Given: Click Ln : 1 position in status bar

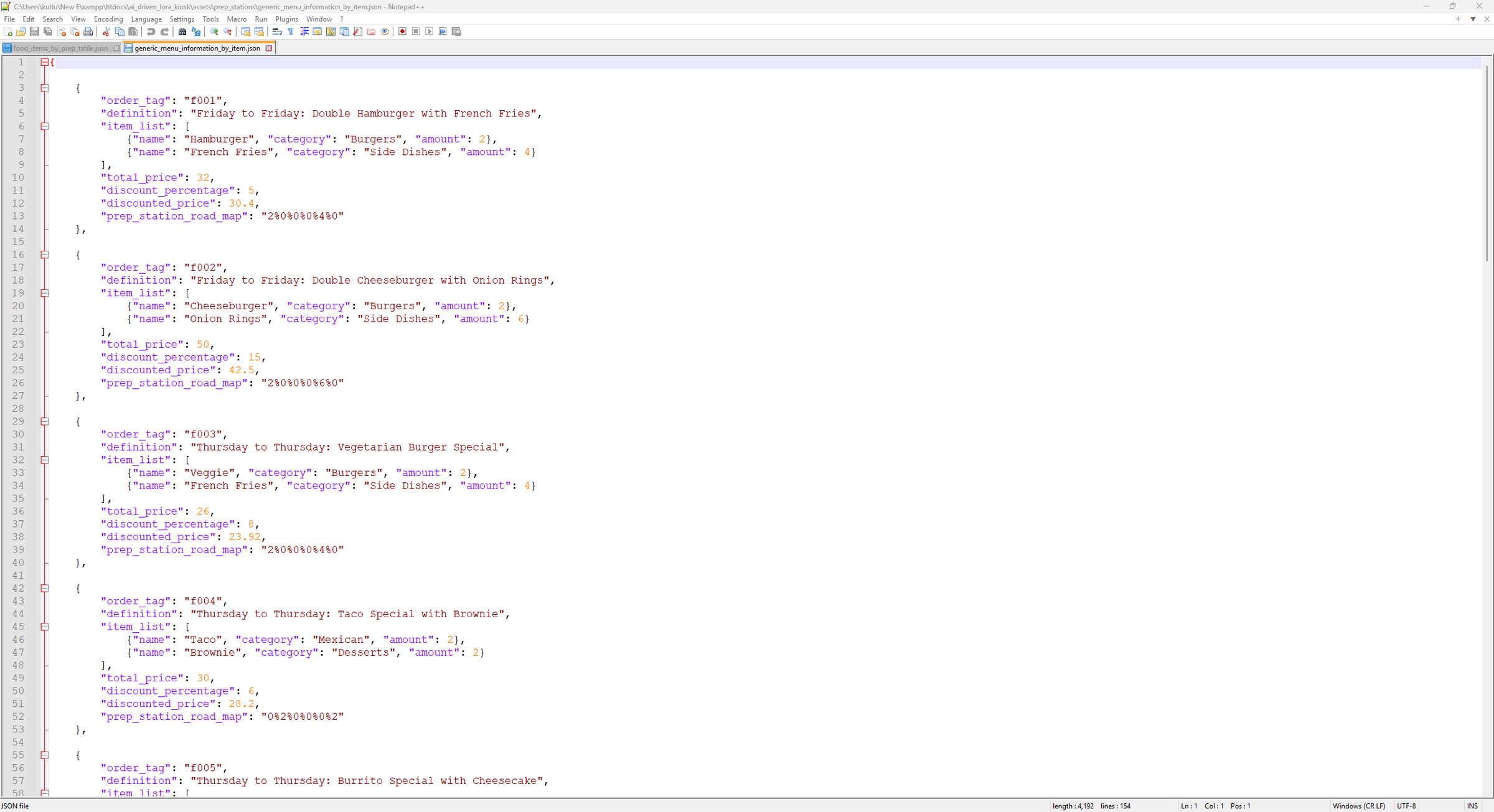Looking at the screenshot, I should point(1188,806).
